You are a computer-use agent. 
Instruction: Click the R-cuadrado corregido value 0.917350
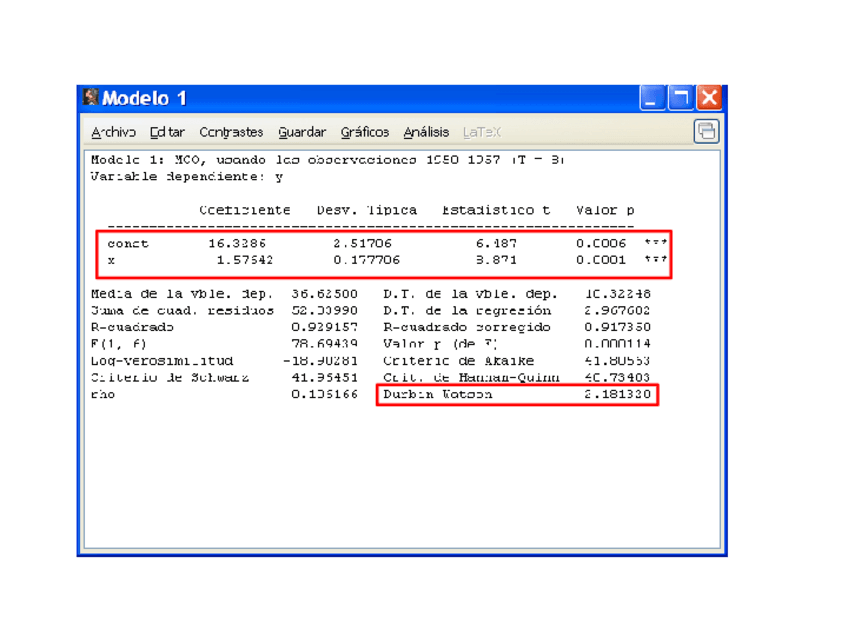click(617, 328)
